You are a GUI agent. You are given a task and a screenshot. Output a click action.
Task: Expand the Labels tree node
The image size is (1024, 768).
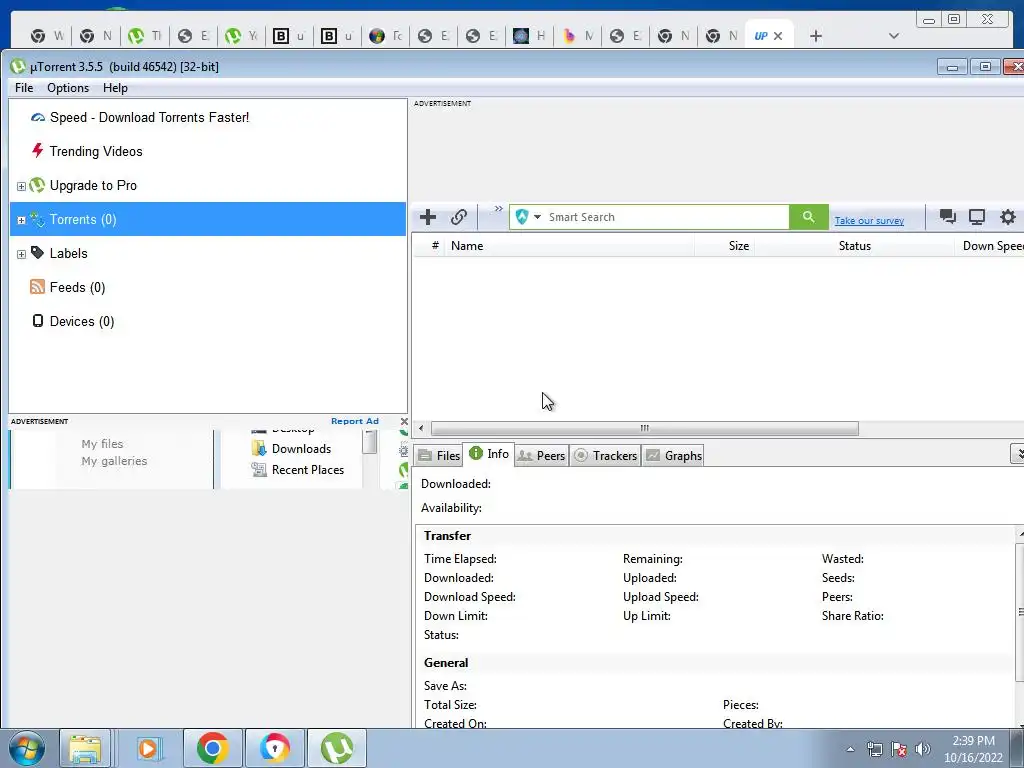point(21,254)
